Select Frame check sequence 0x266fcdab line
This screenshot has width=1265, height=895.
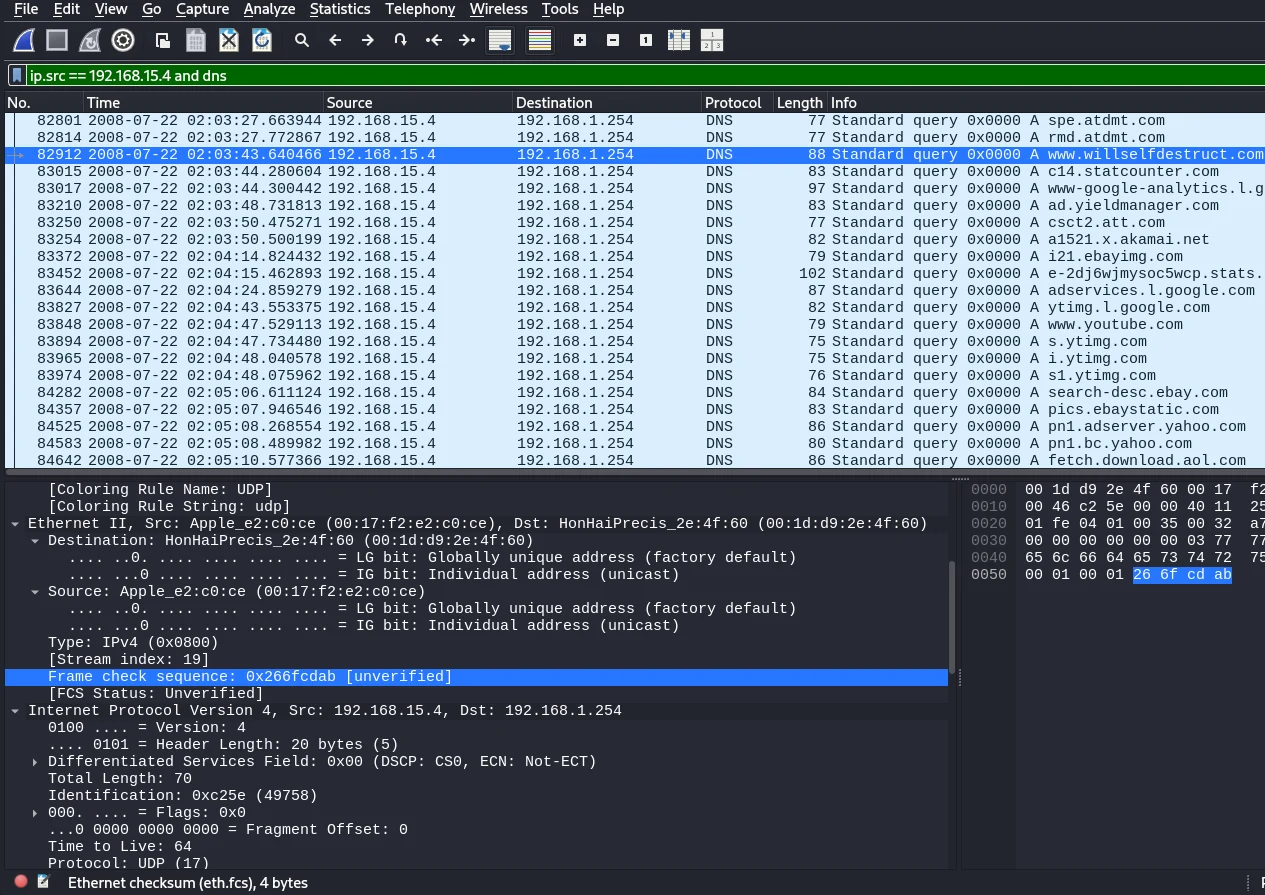pyautogui.click(x=476, y=677)
